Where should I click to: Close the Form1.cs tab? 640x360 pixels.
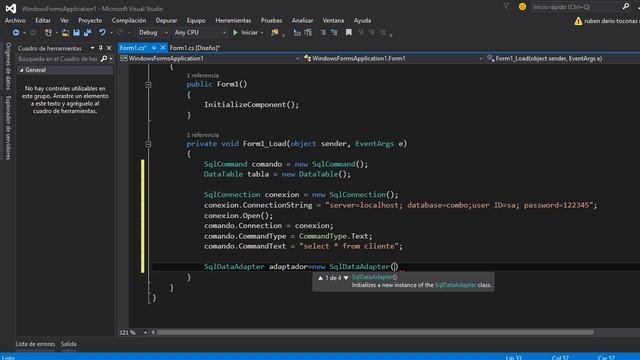(x=163, y=48)
